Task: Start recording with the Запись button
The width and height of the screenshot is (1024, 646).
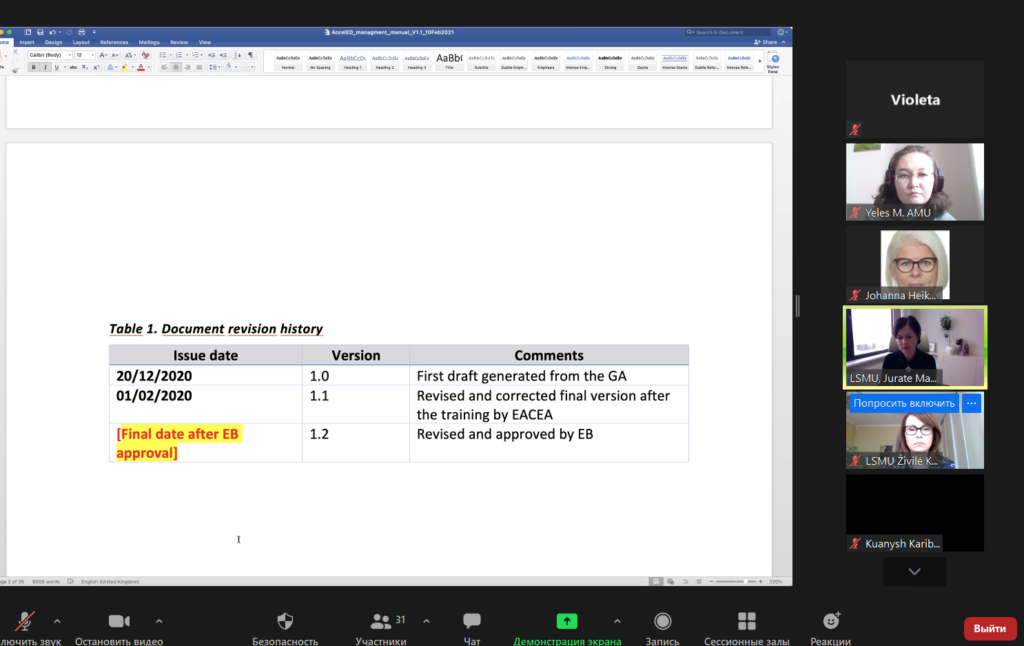Action: point(662,621)
